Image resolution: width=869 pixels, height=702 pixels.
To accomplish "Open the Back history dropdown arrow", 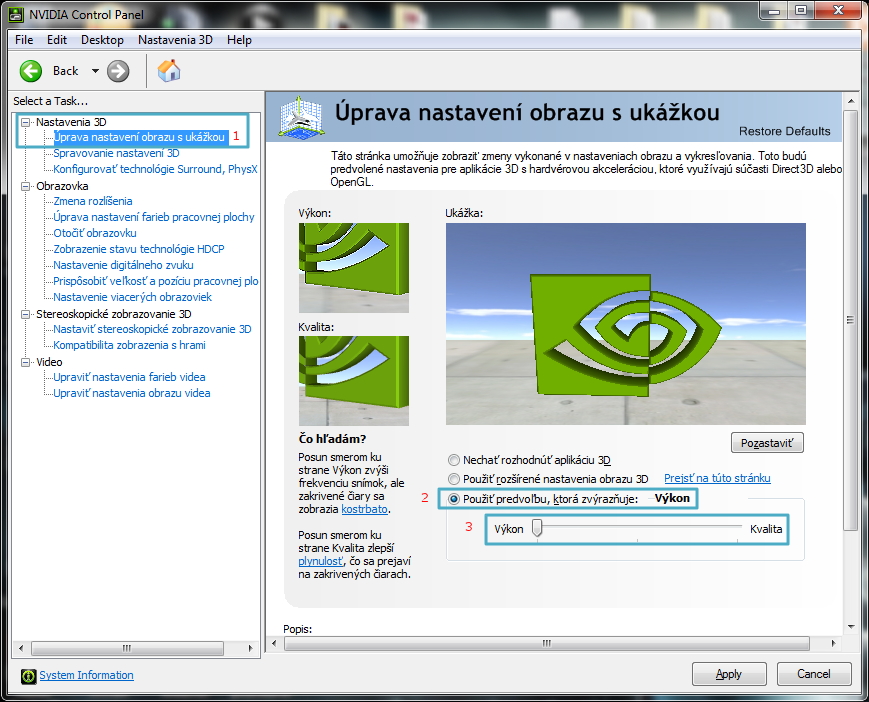I will pyautogui.click(x=95, y=71).
